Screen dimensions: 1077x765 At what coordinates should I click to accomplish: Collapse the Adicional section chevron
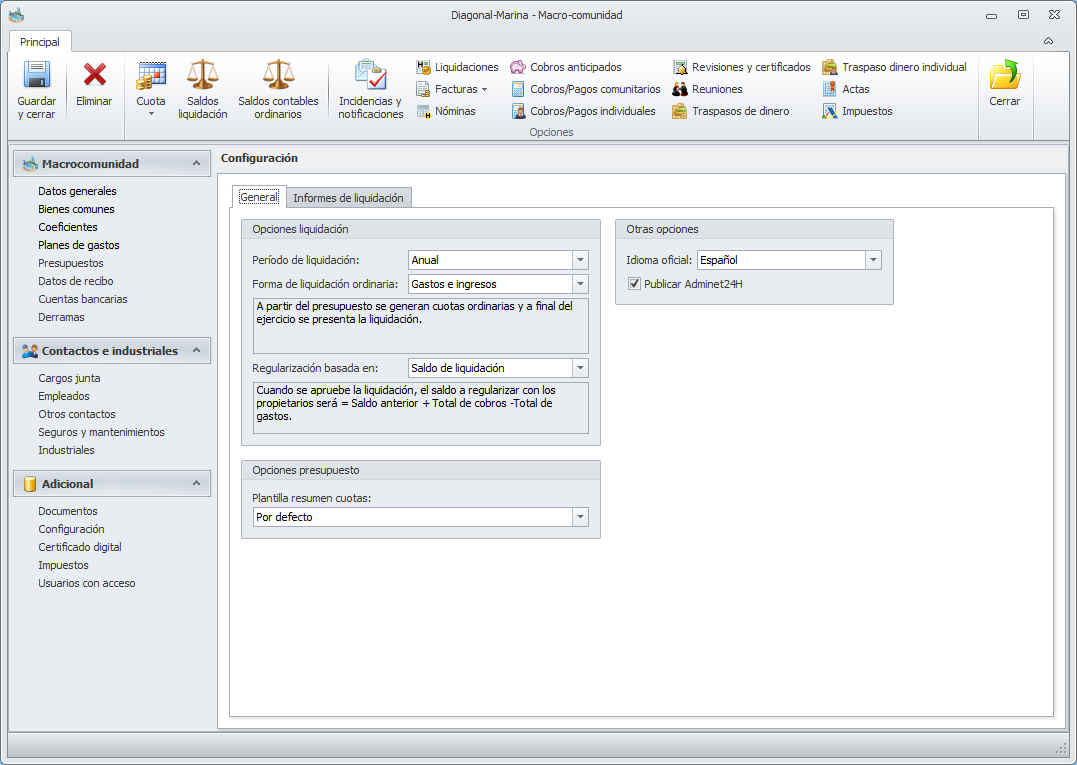tap(196, 483)
